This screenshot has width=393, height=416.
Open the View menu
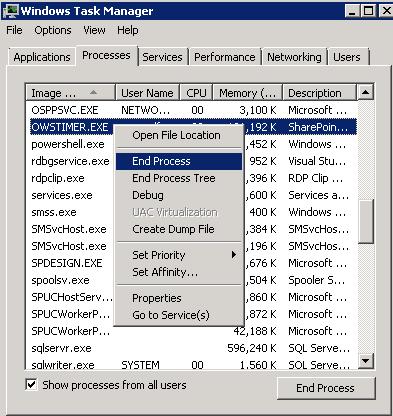[94, 30]
